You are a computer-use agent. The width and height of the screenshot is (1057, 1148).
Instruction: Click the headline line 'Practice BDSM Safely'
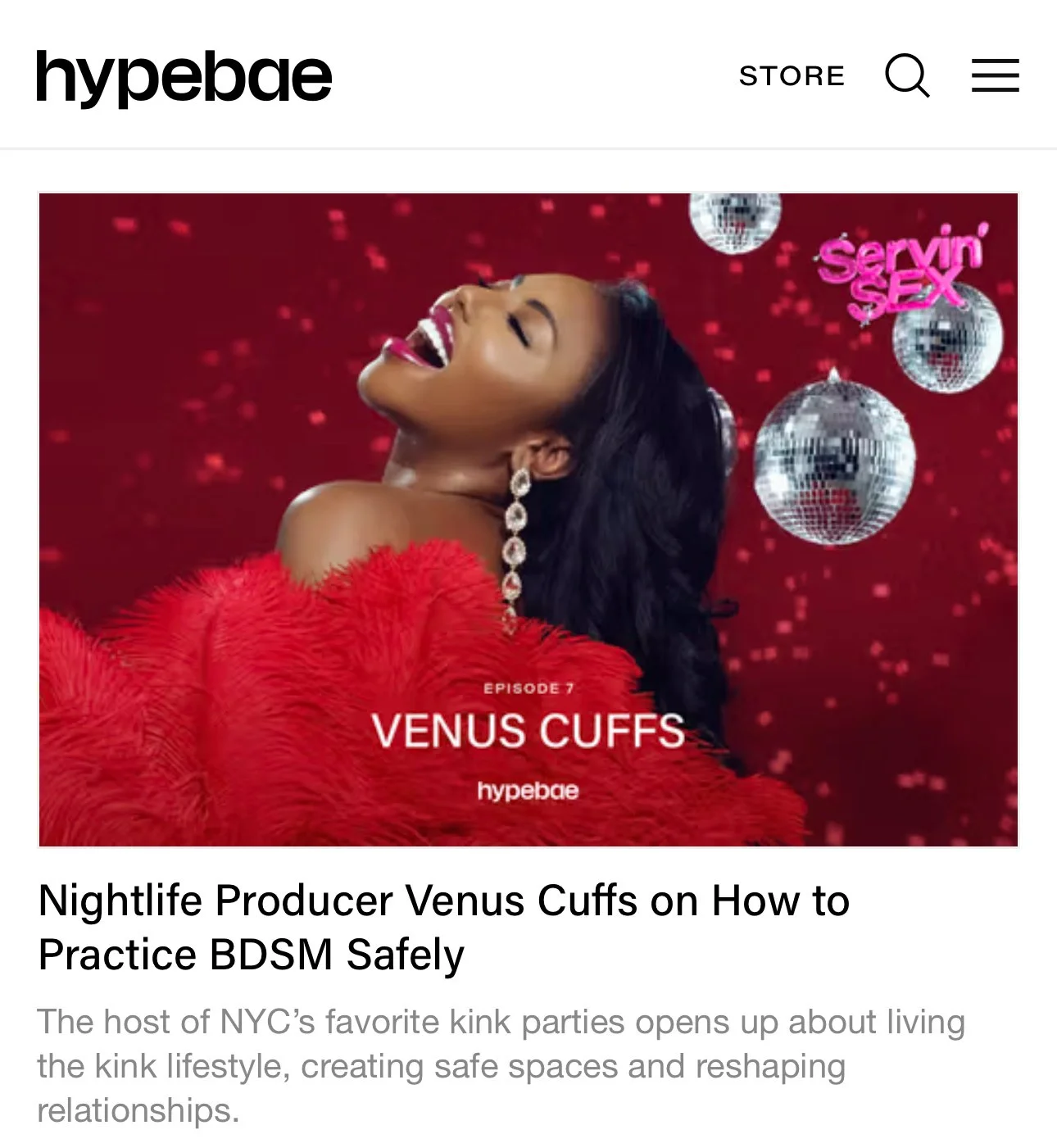pos(251,955)
